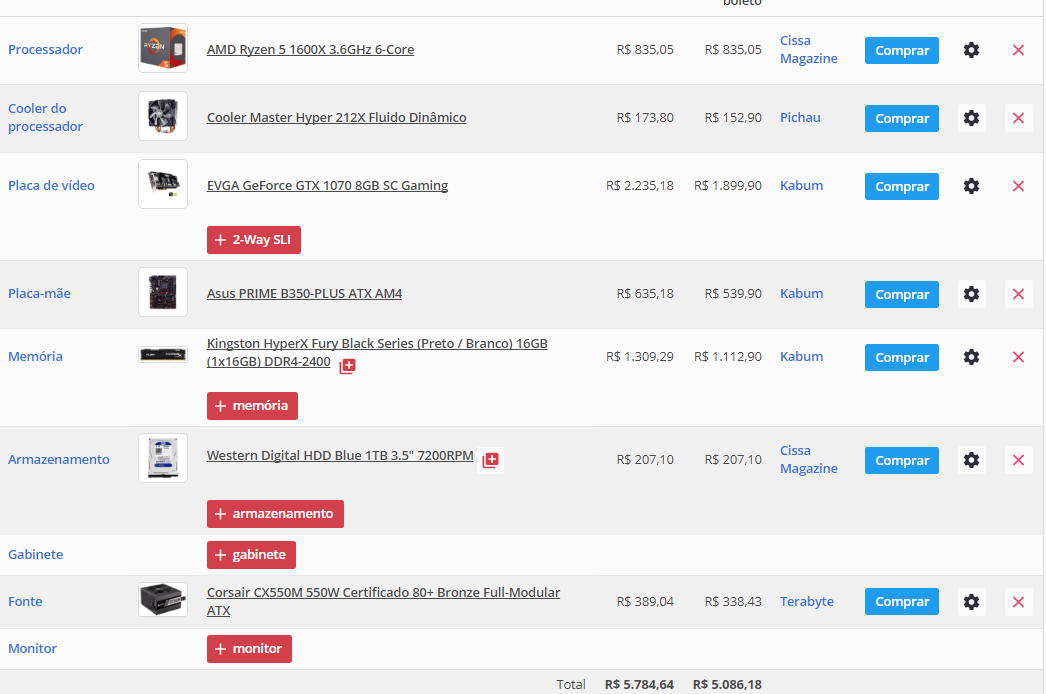The height and width of the screenshot is (694, 1046).
Task: Open the Armazenamento category link
Action: click(x=59, y=459)
